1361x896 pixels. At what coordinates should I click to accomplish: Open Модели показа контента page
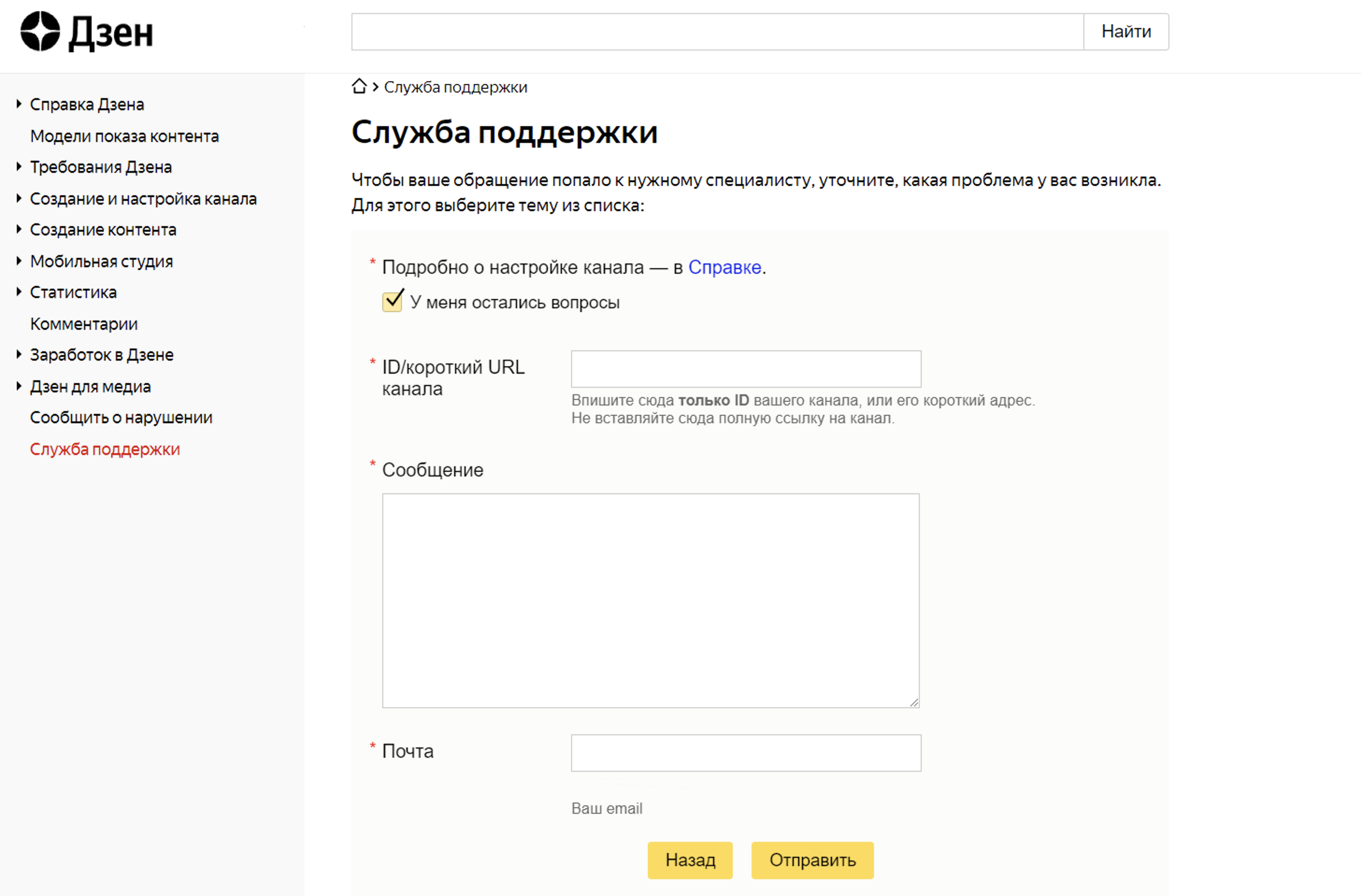(x=125, y=136)
